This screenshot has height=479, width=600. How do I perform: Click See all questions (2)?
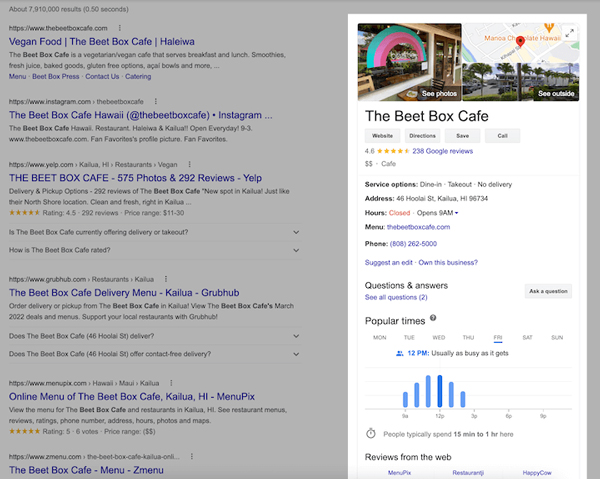[x=396, y=297]
